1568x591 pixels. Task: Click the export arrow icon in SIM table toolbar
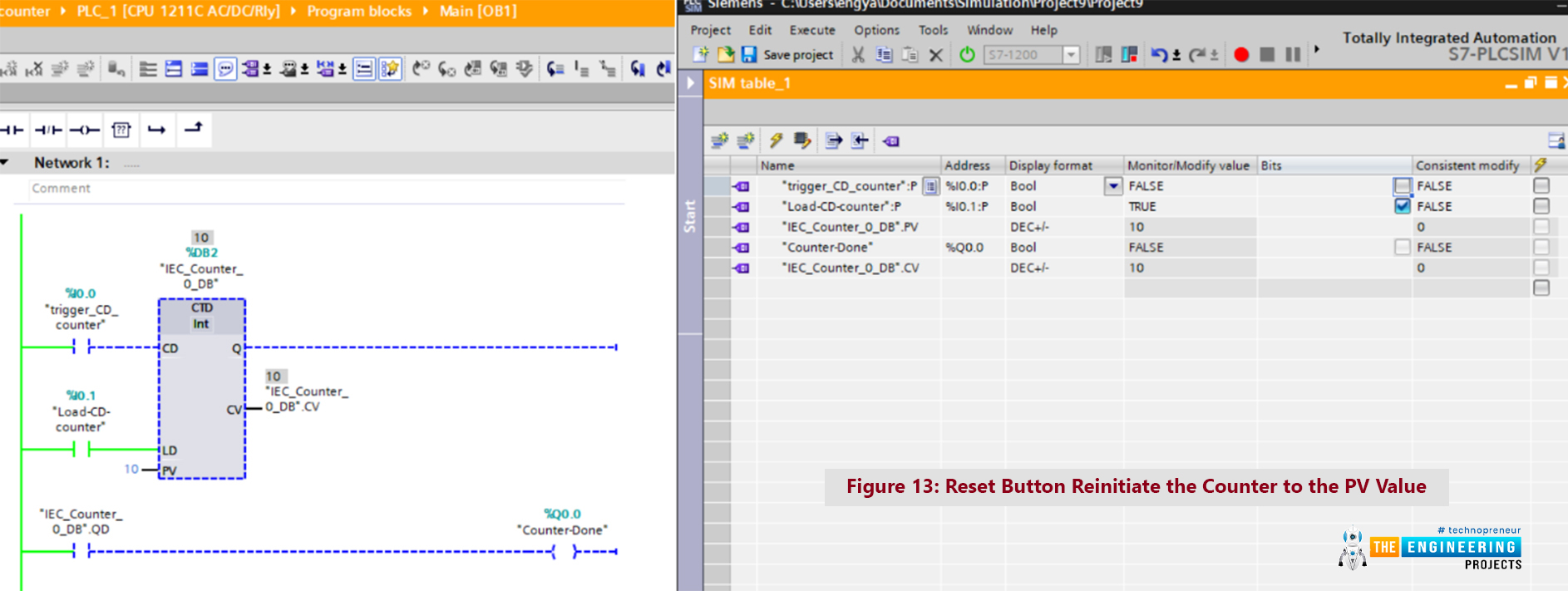point(834,140)
